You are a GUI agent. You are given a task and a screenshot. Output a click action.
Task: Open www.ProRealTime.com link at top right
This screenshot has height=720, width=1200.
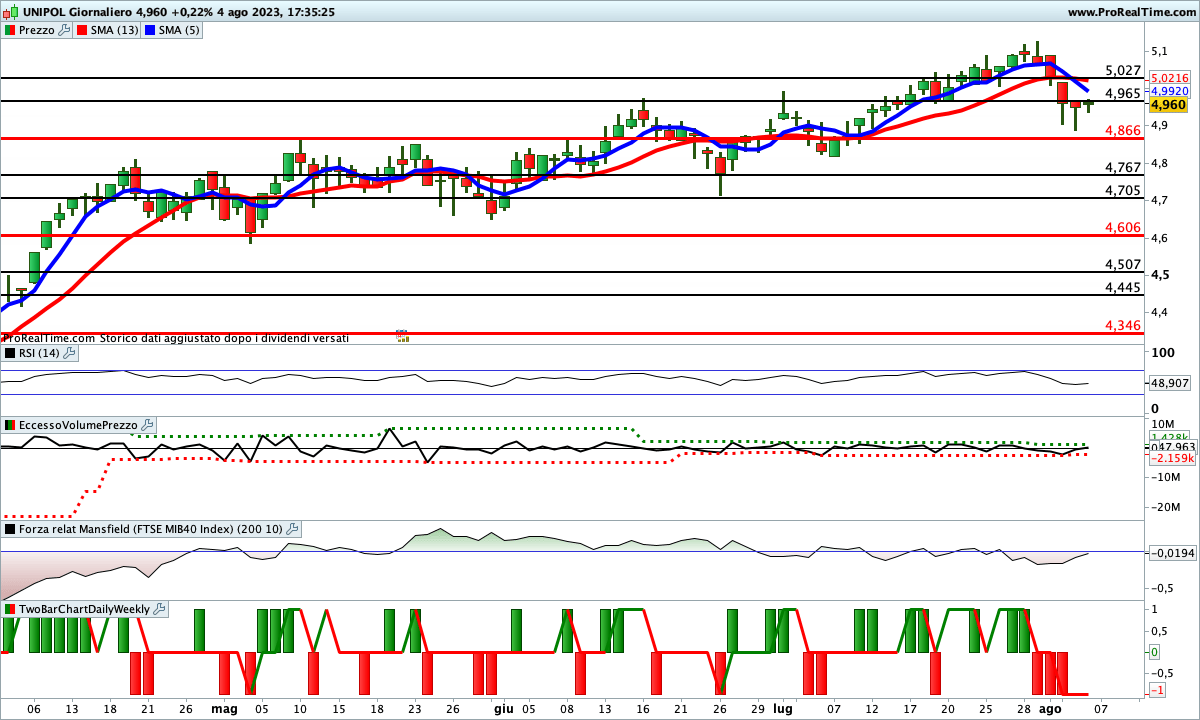pyautogui.click(x=1130, y=12)
